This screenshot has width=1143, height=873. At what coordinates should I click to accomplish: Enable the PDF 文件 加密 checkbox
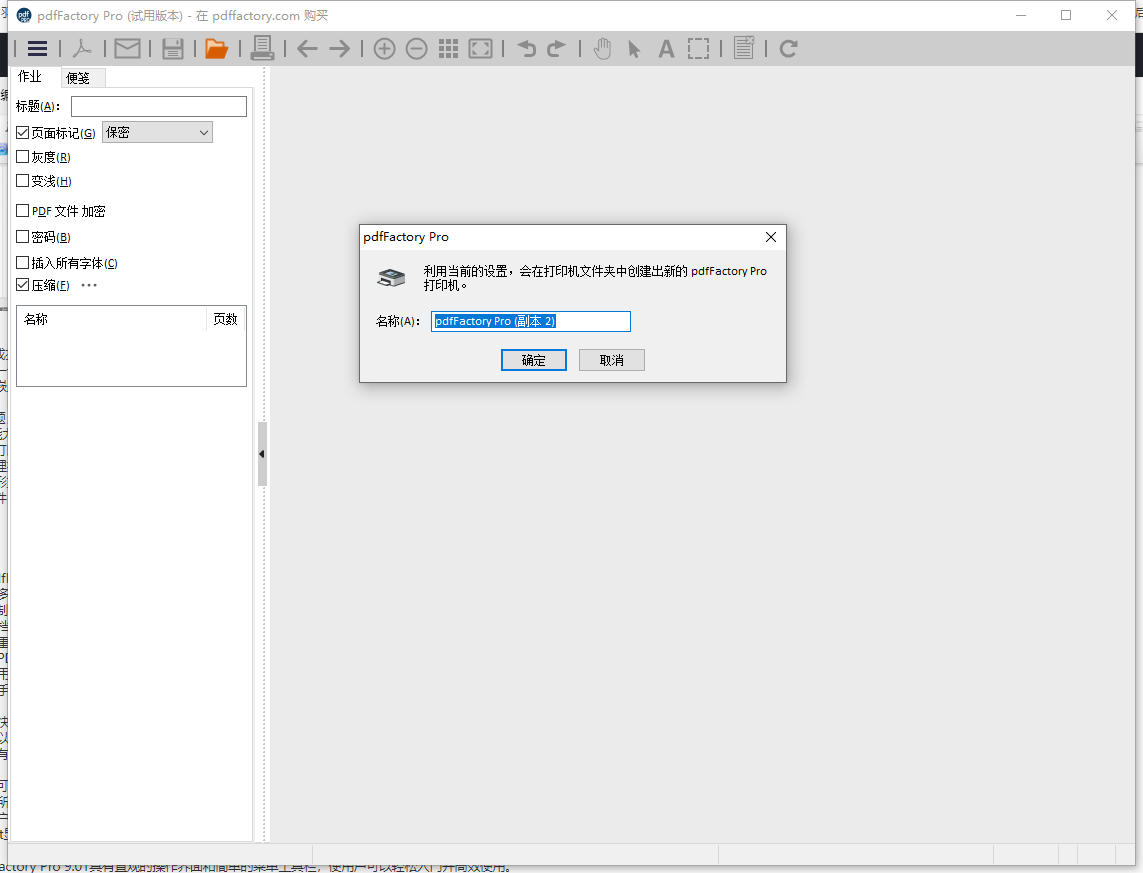pos(23,211)
